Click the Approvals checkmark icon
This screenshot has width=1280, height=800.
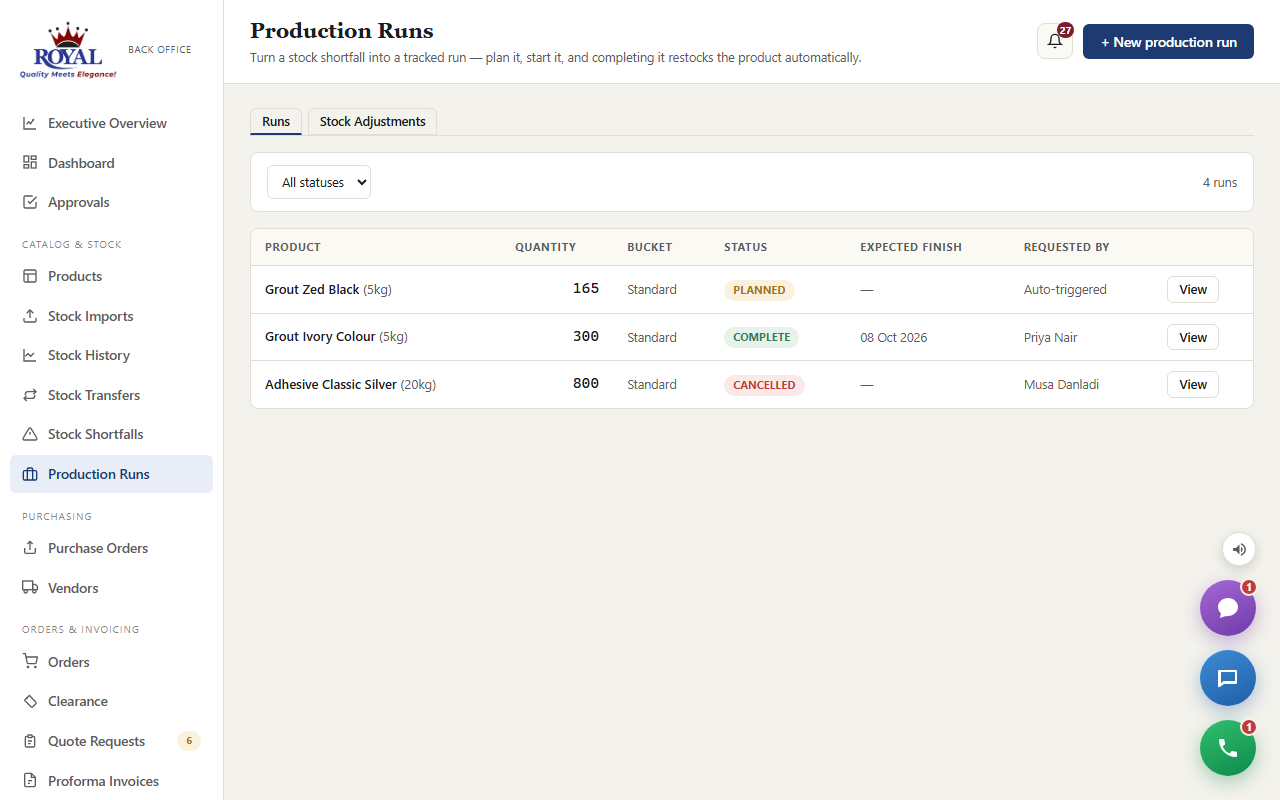pos(30,202)
